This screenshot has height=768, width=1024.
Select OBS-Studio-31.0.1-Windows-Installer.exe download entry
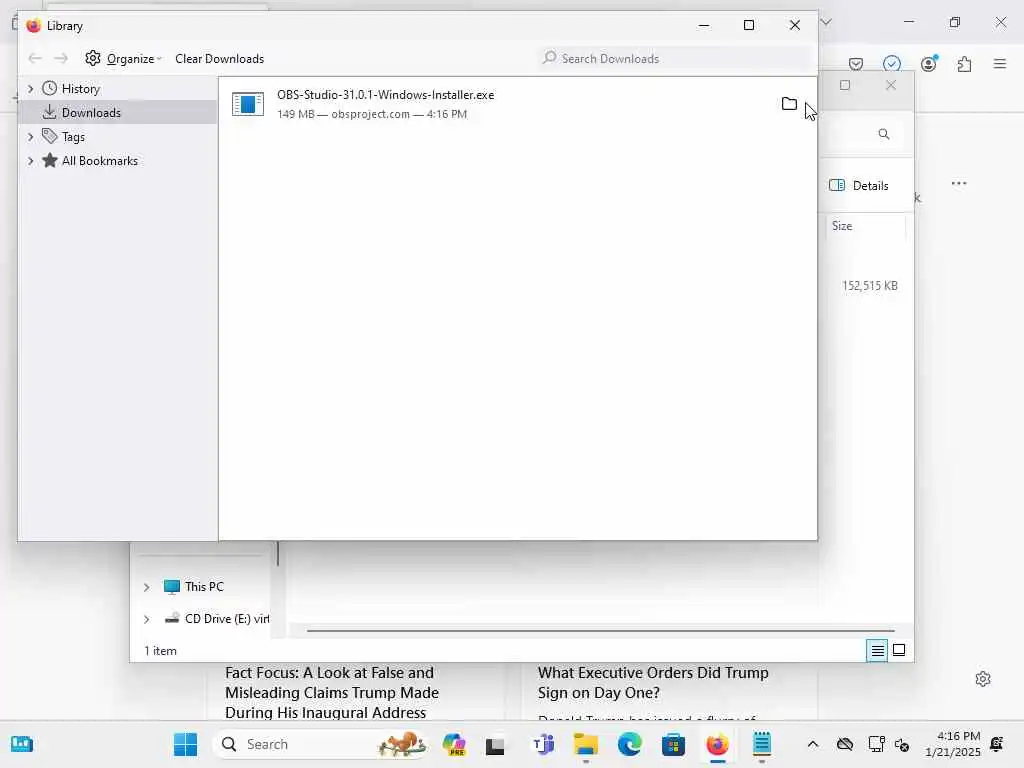517,104
